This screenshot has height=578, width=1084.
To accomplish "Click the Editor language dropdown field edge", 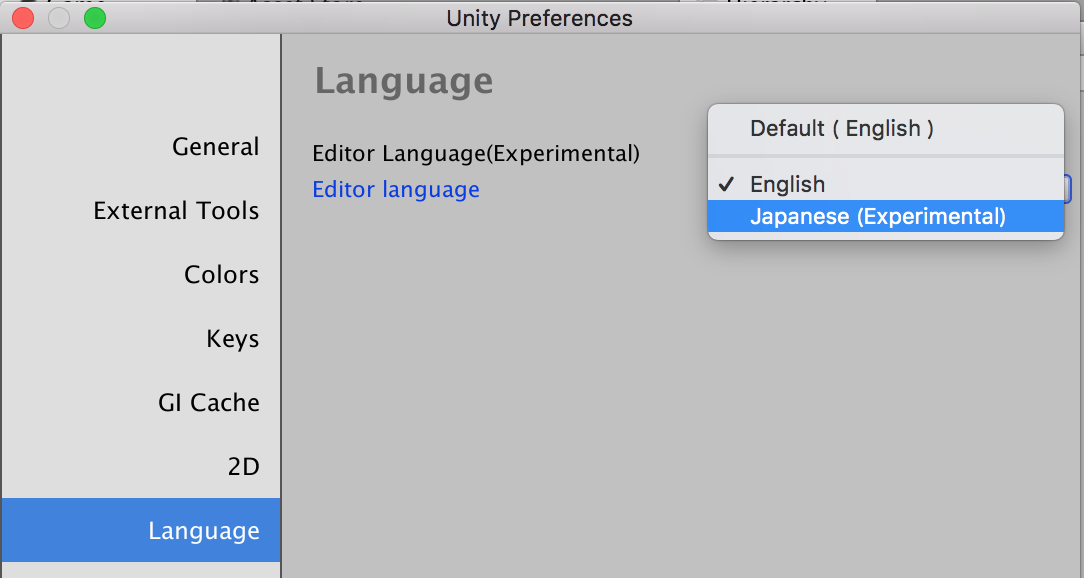I will pyautogui.click(x=1068, y=188).
